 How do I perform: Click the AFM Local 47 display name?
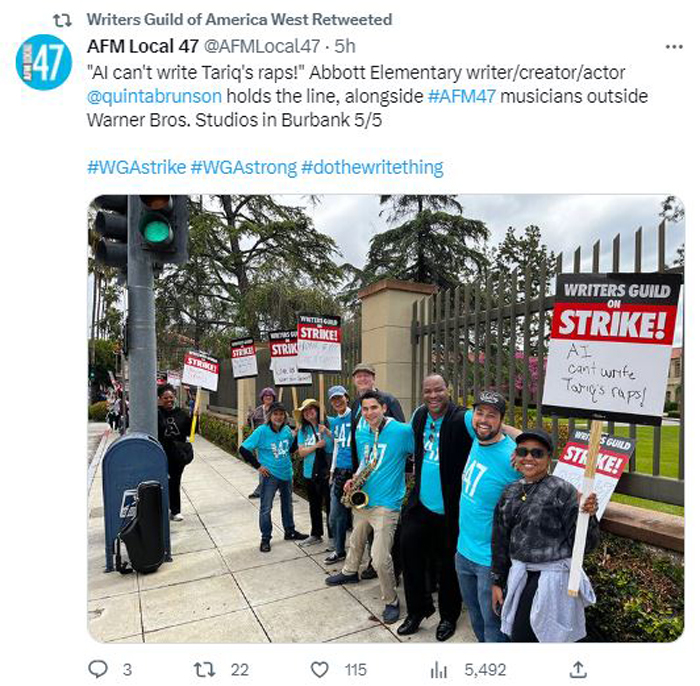142,46
